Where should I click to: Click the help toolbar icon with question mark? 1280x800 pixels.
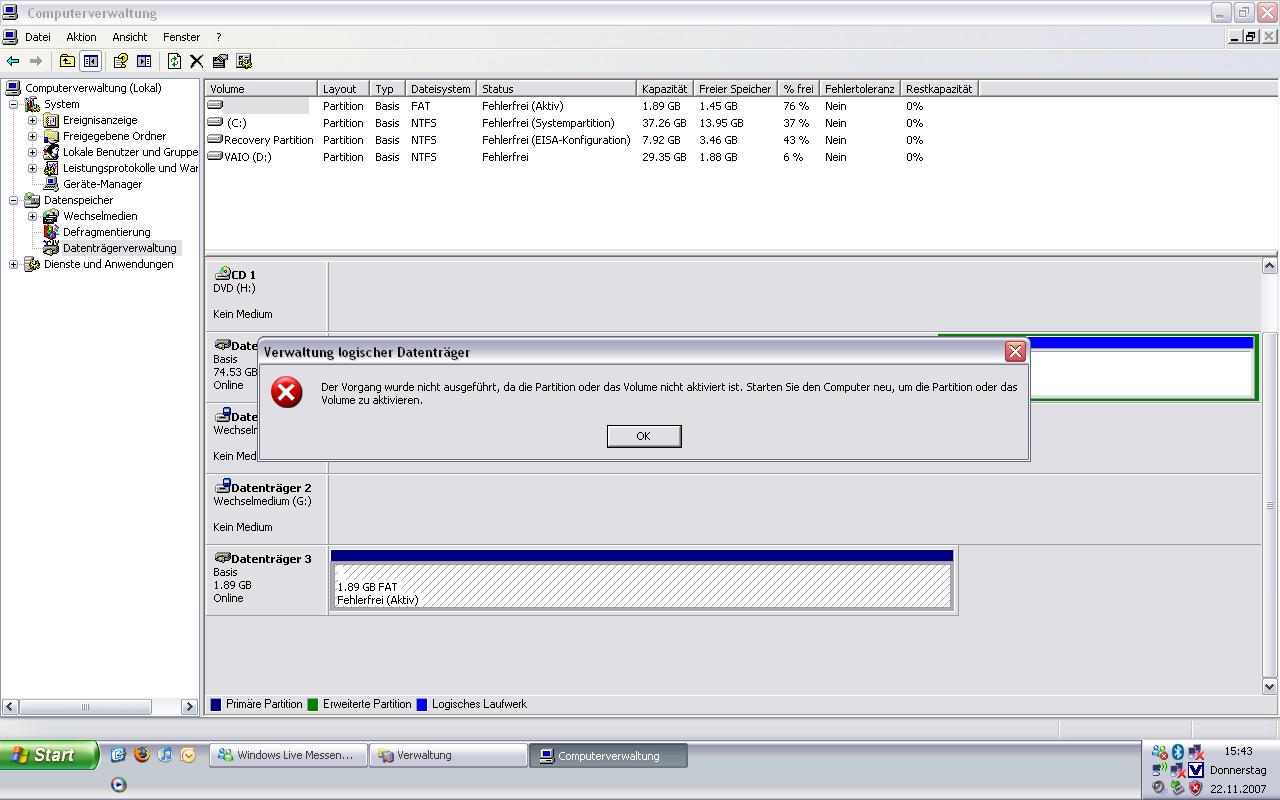point(120,61)
